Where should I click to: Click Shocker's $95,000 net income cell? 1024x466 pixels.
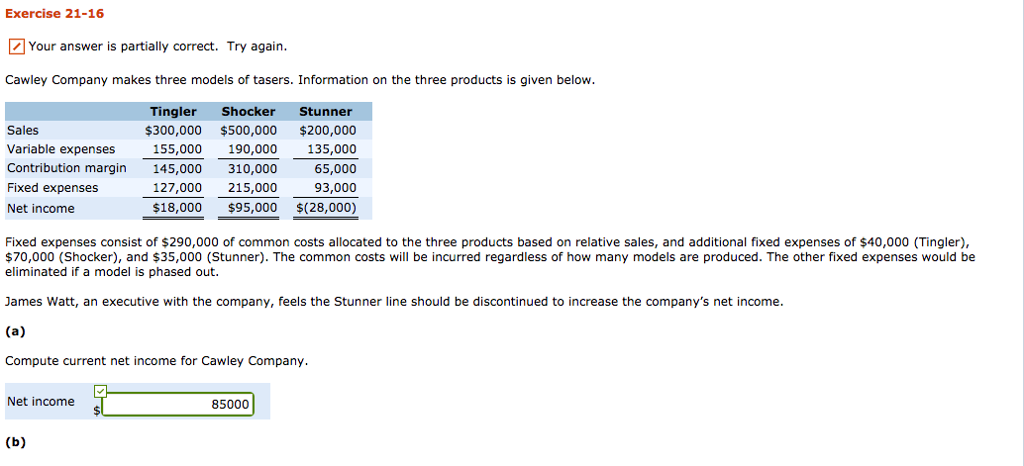pyautogui.click(x=252, y=208)
